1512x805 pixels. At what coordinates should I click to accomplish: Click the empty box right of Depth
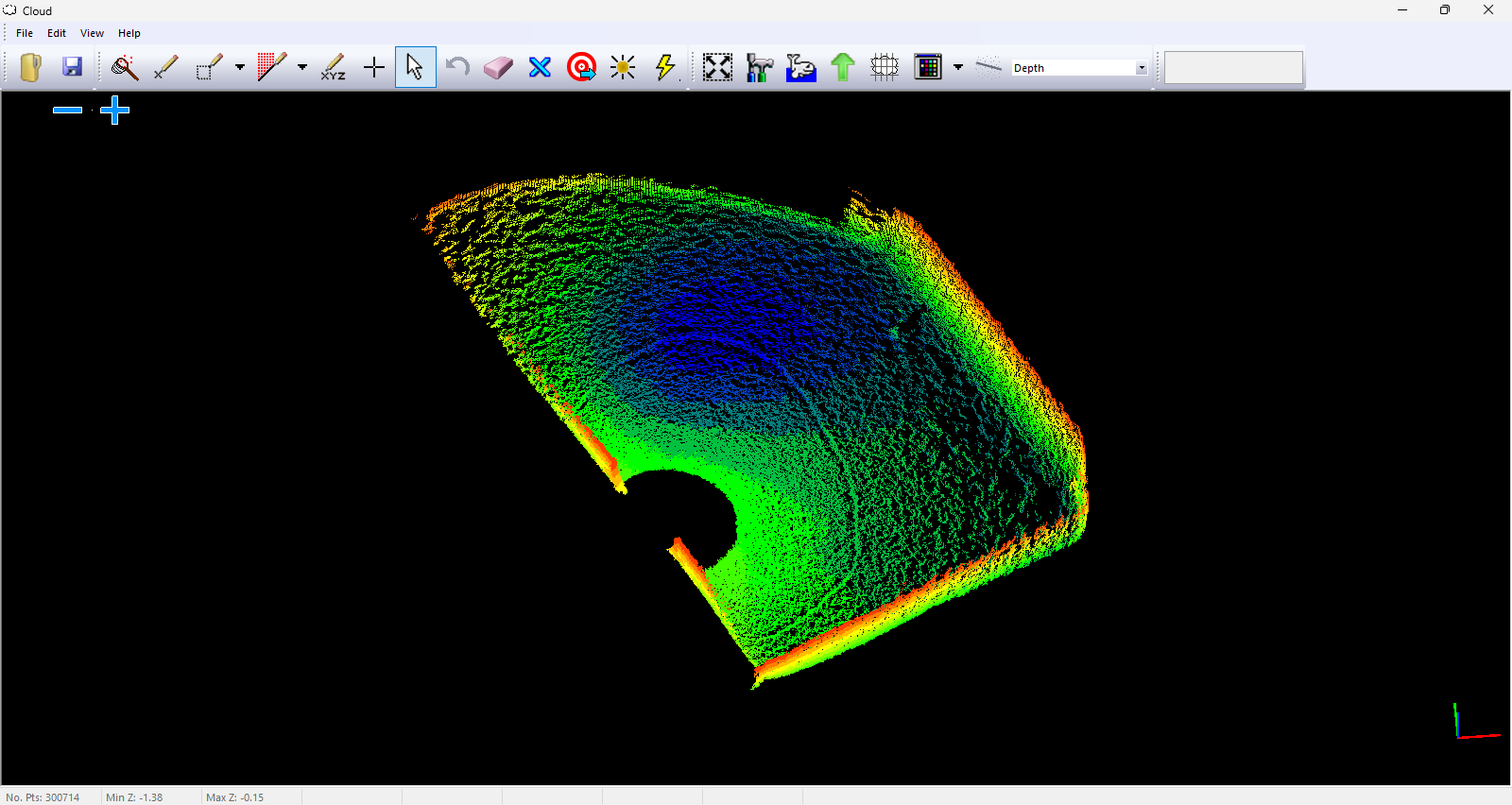1233,68
